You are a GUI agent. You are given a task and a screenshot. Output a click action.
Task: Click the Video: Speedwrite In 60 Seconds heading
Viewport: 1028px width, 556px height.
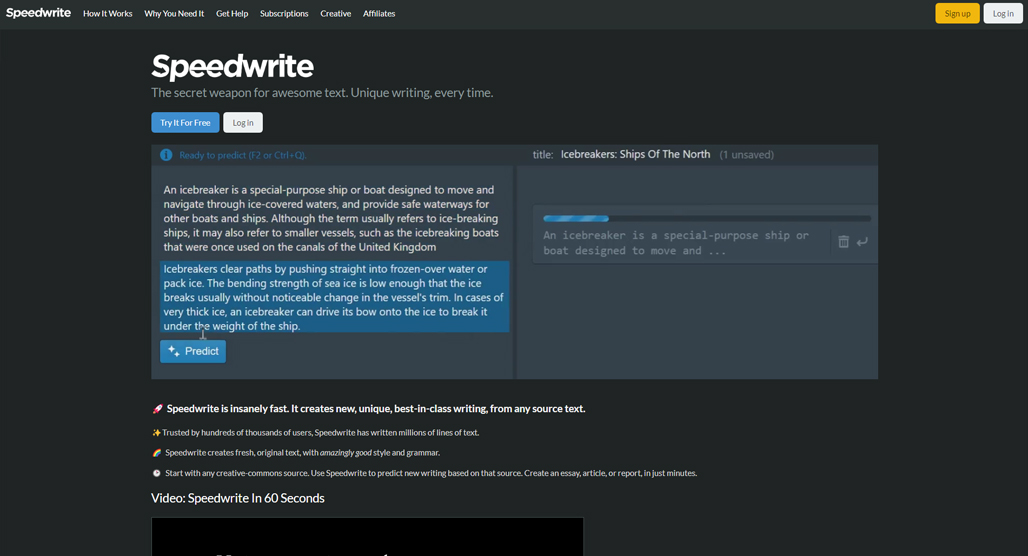(x=238, y=498)
